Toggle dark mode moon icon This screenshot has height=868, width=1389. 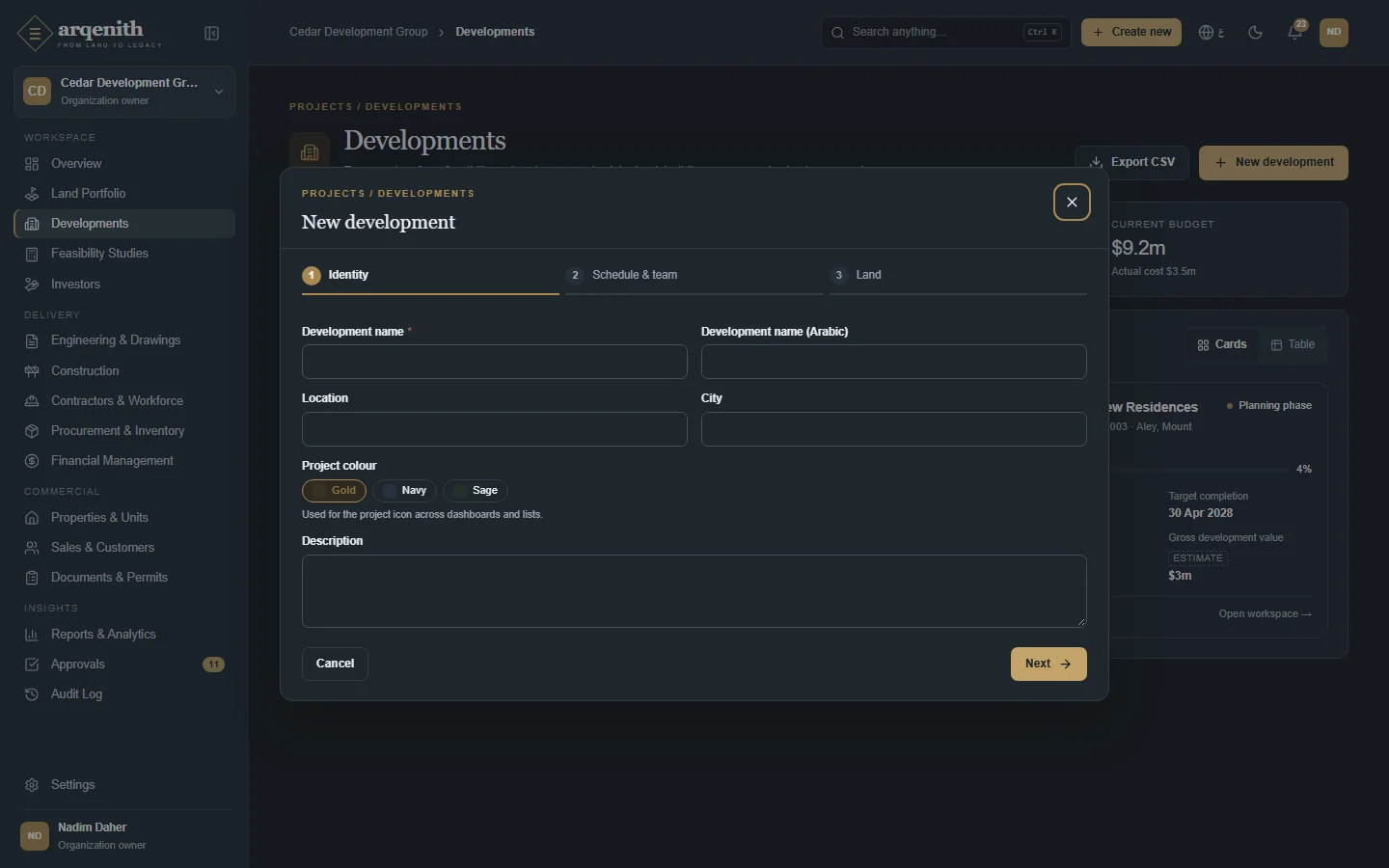1255,33
